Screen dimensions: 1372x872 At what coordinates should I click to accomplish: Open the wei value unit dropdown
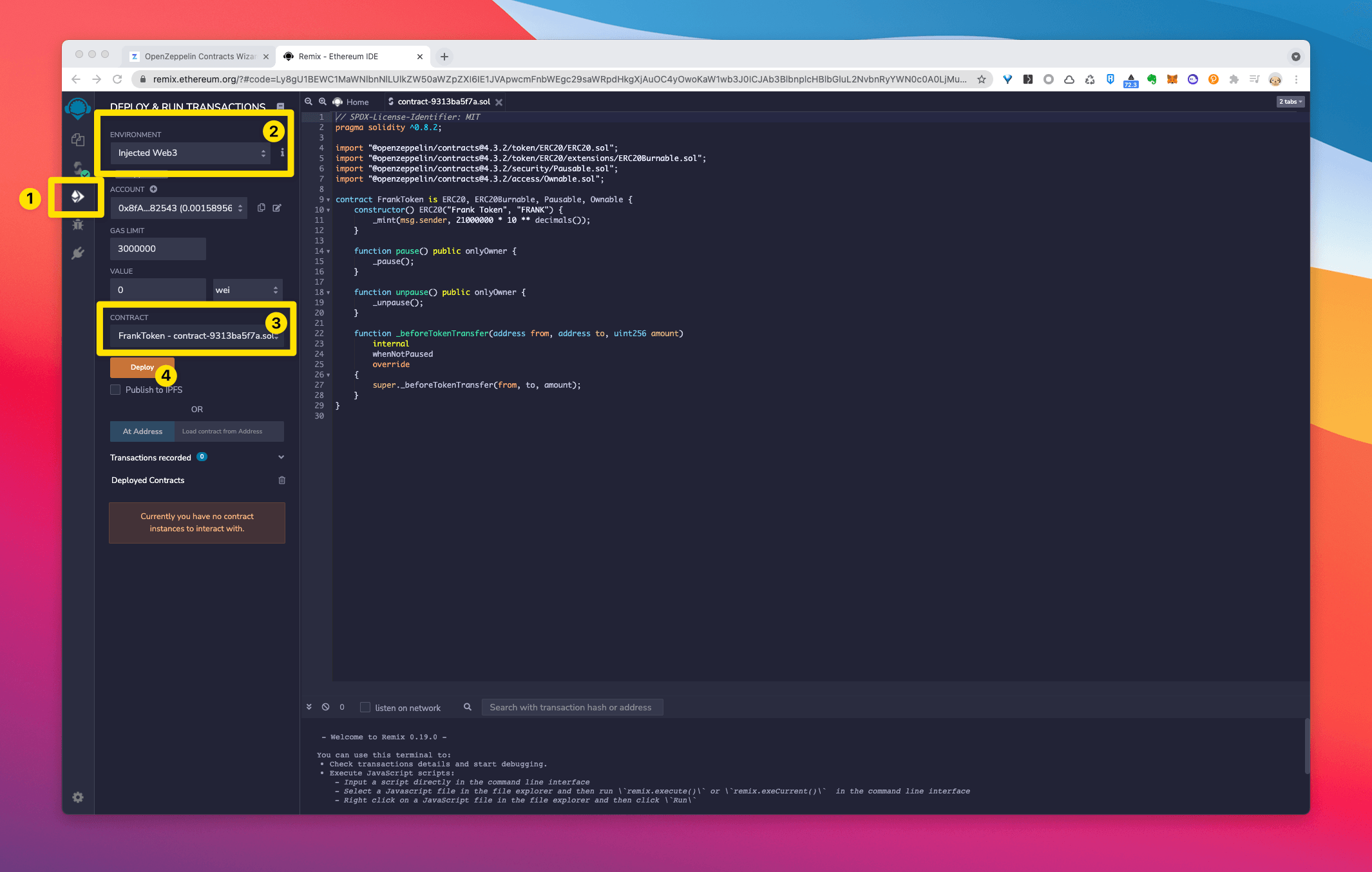pos(247,290)
